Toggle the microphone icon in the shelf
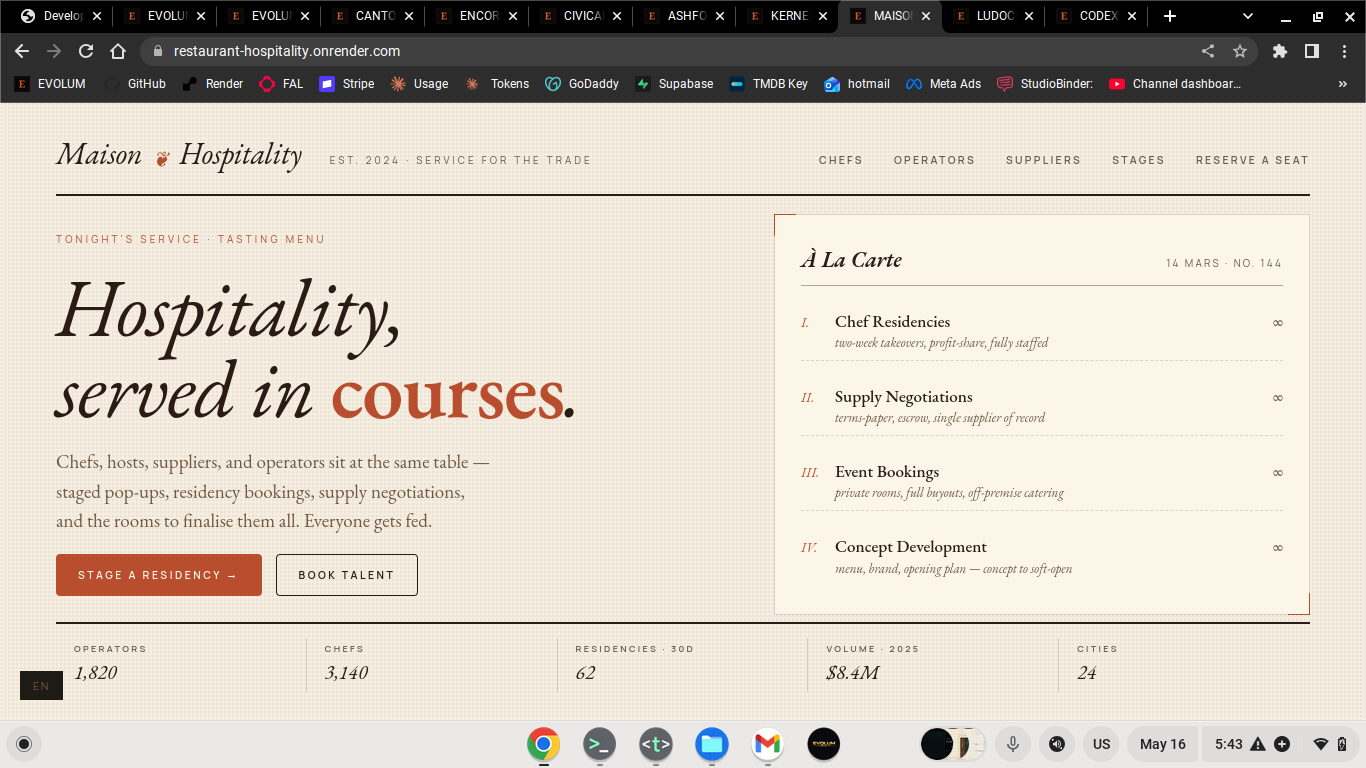 coord(1013,744)
